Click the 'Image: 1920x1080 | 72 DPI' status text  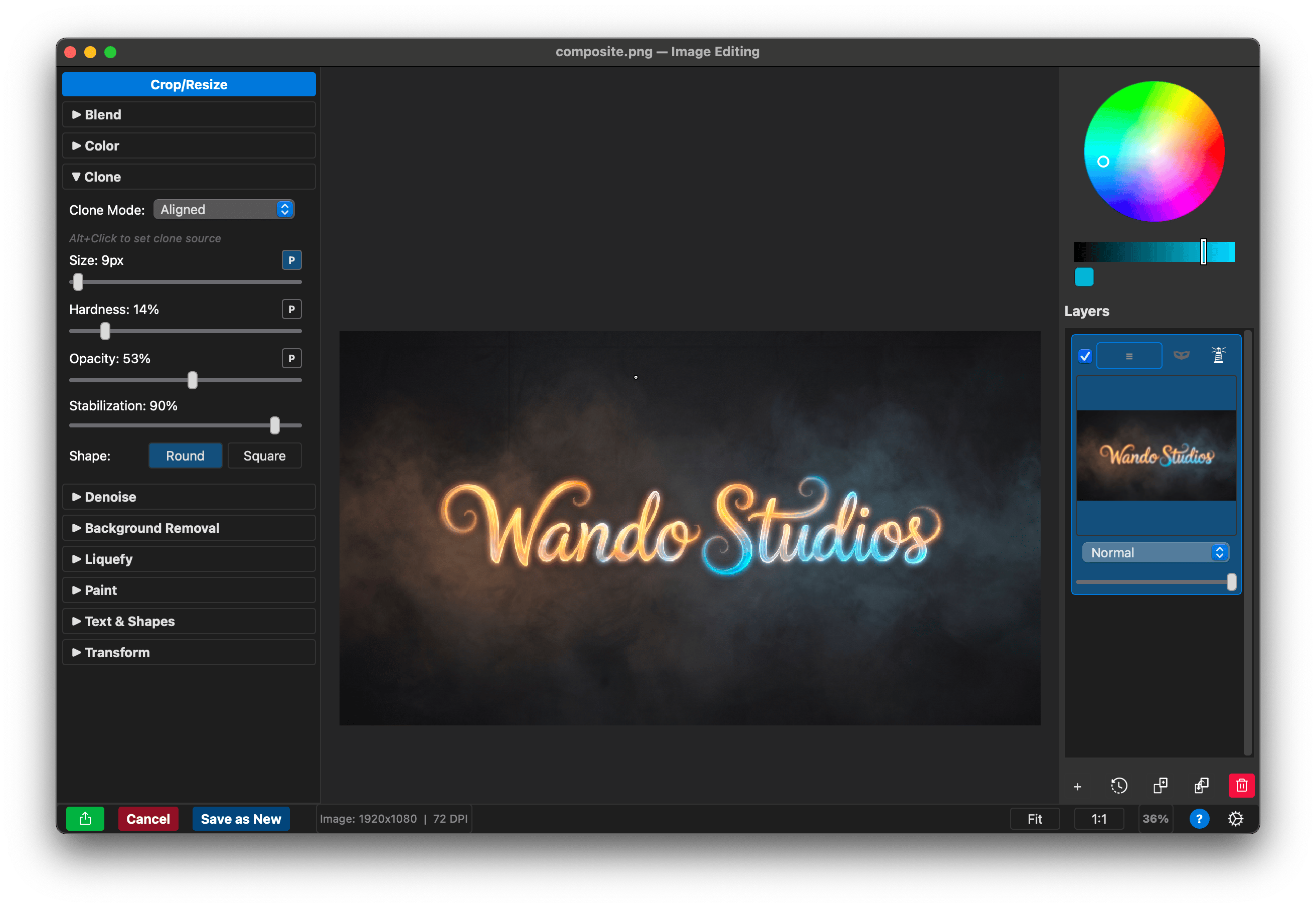[394, 819]
